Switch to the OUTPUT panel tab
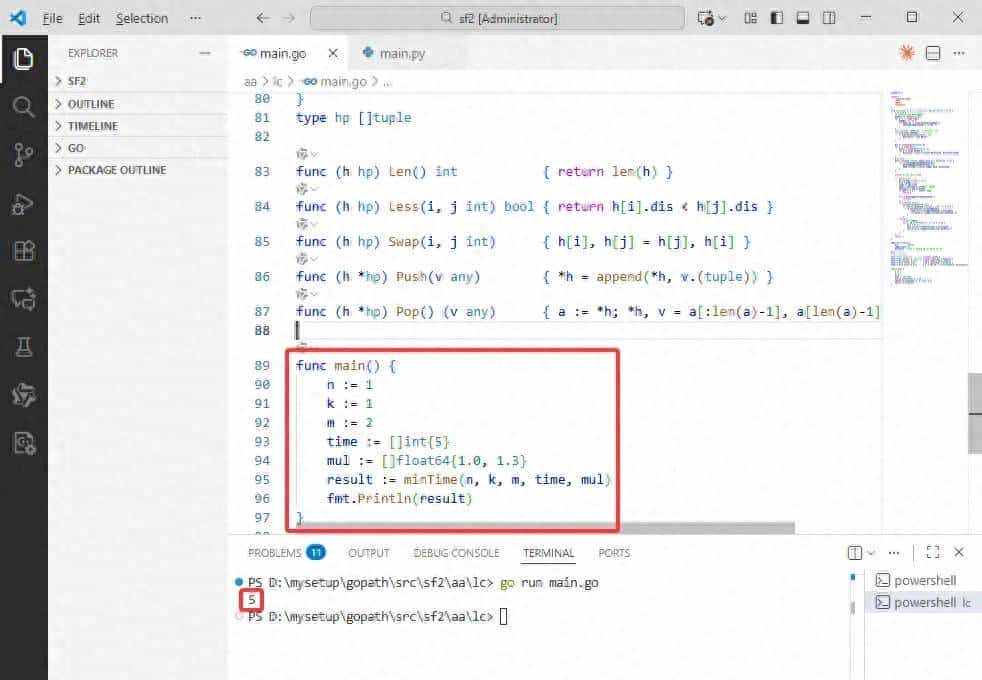Viewport: 982px width, 680px height. [x=369, y=553]
